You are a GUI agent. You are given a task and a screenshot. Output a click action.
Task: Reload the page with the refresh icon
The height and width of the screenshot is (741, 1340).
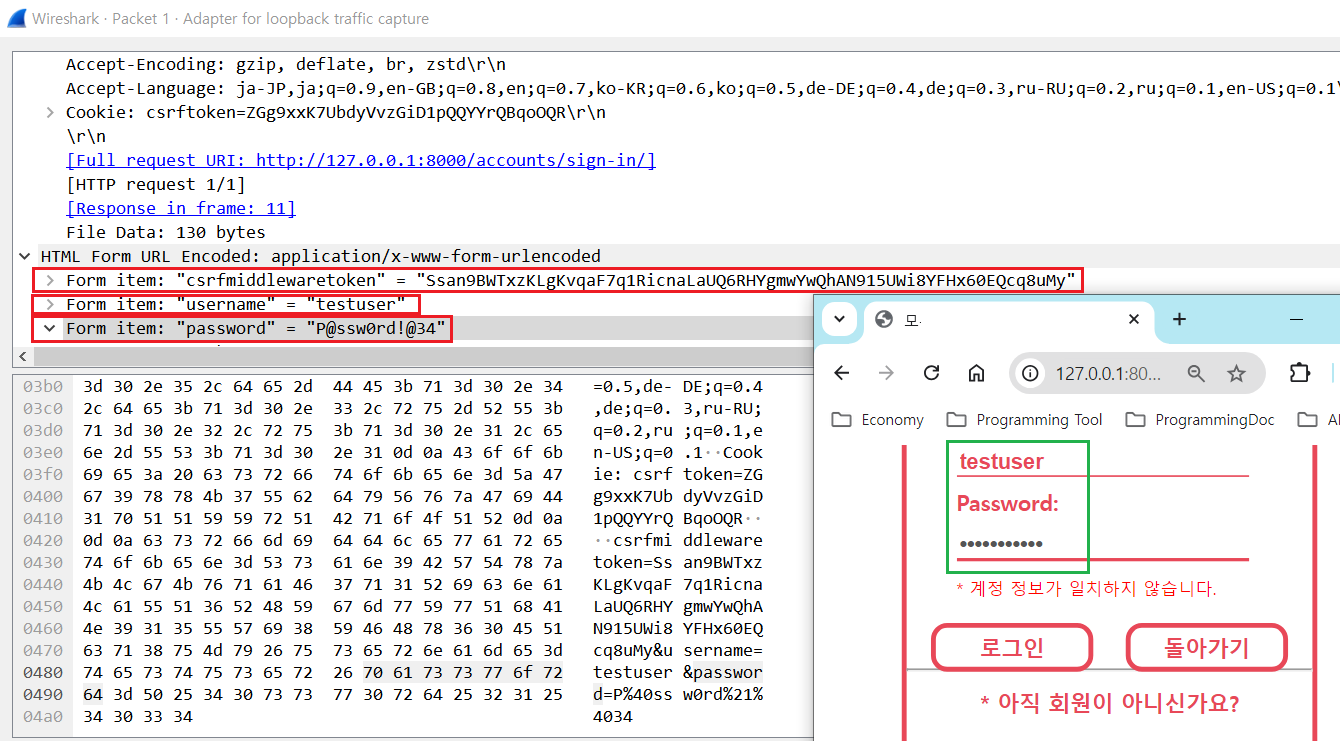(931, 373)
